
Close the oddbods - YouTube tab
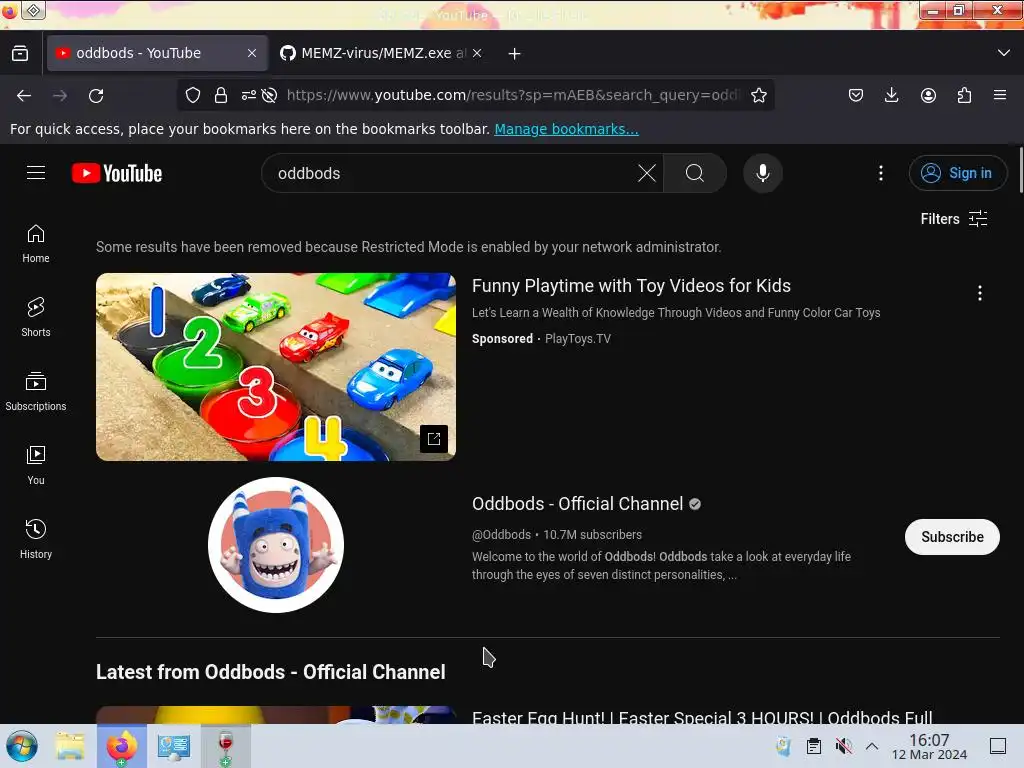252,53
